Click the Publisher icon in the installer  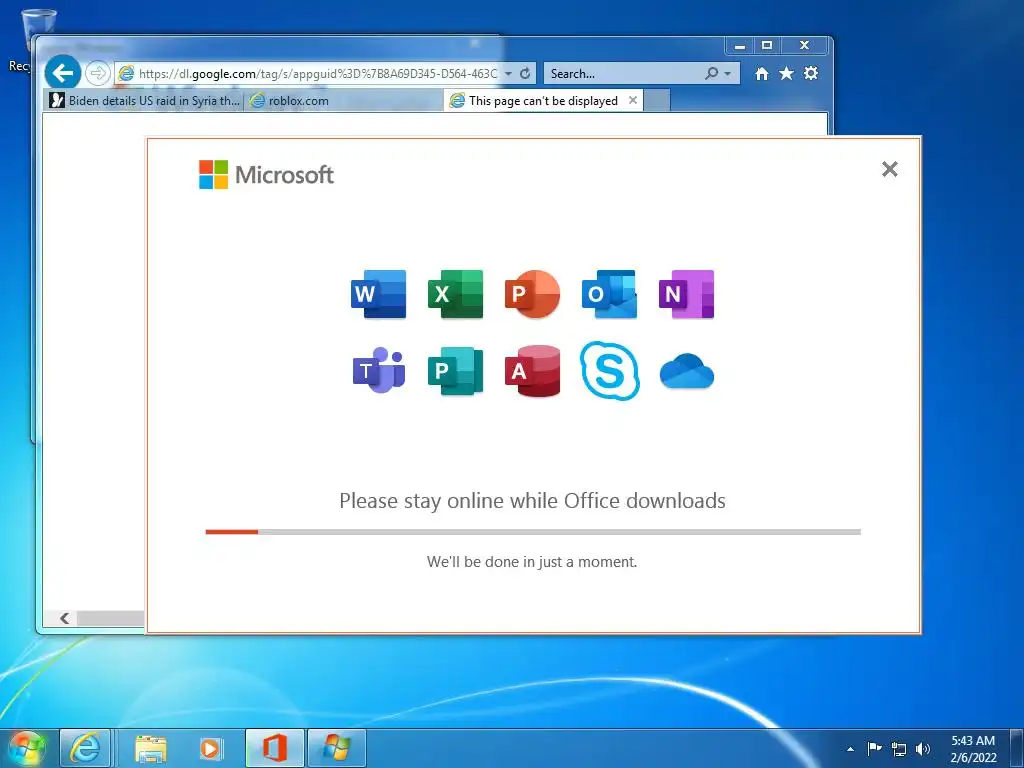(455, 370)
